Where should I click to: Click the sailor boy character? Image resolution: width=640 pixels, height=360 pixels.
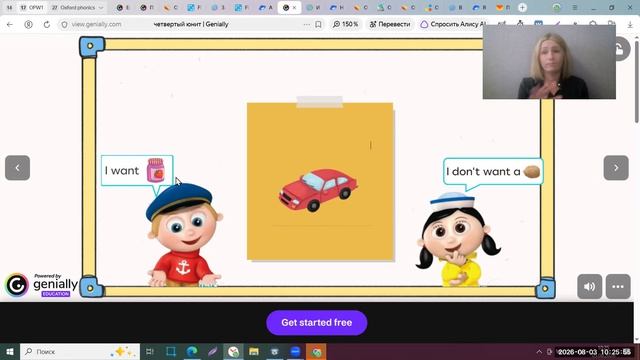184,236
